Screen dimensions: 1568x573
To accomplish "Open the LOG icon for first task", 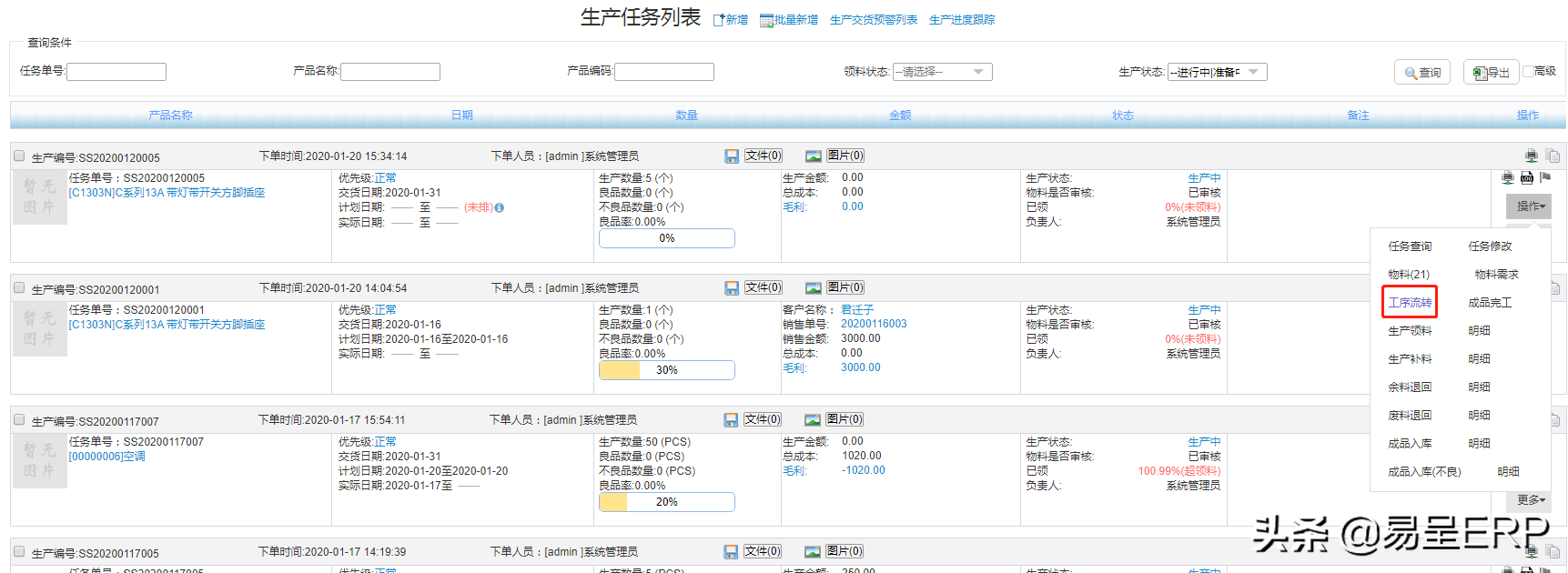I will pos(1527,178).
